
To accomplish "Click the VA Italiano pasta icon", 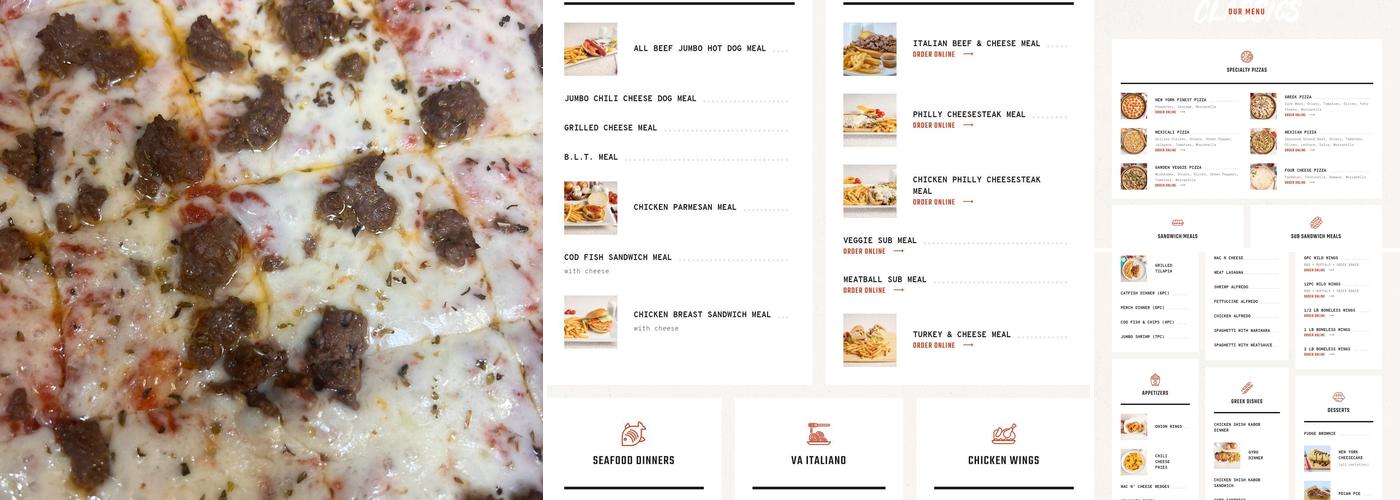I will (x=819, y=433).
